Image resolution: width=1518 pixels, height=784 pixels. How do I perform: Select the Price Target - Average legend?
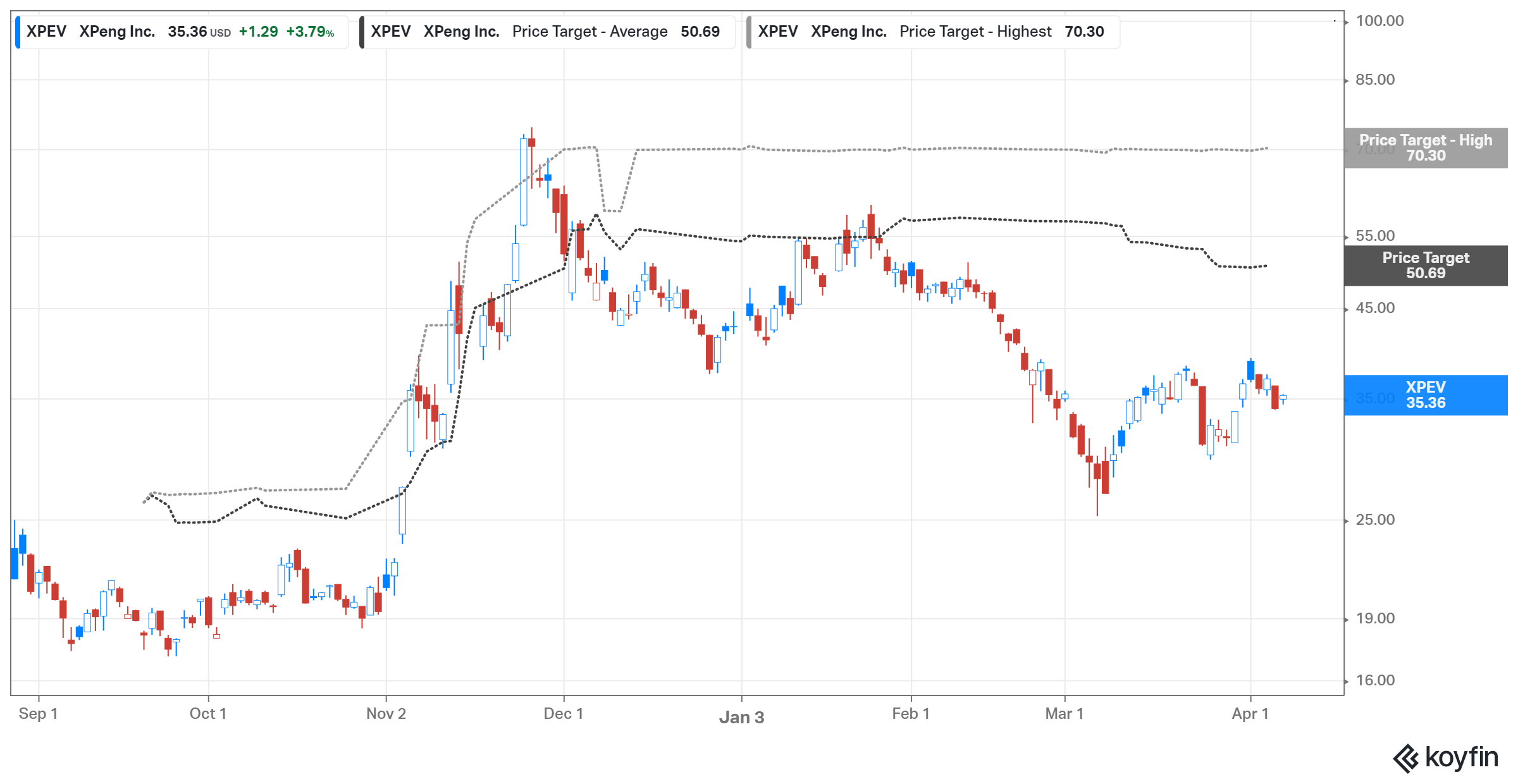(547, 32)
